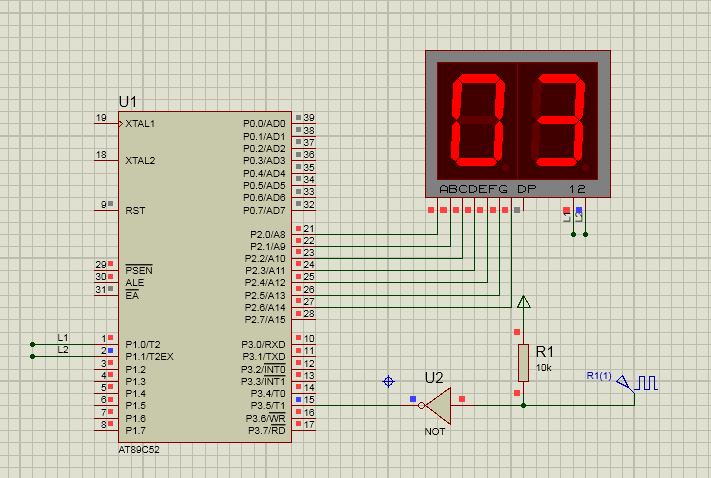Select the U1 component reference label
The image size is (711, 478).
point(128,102)
